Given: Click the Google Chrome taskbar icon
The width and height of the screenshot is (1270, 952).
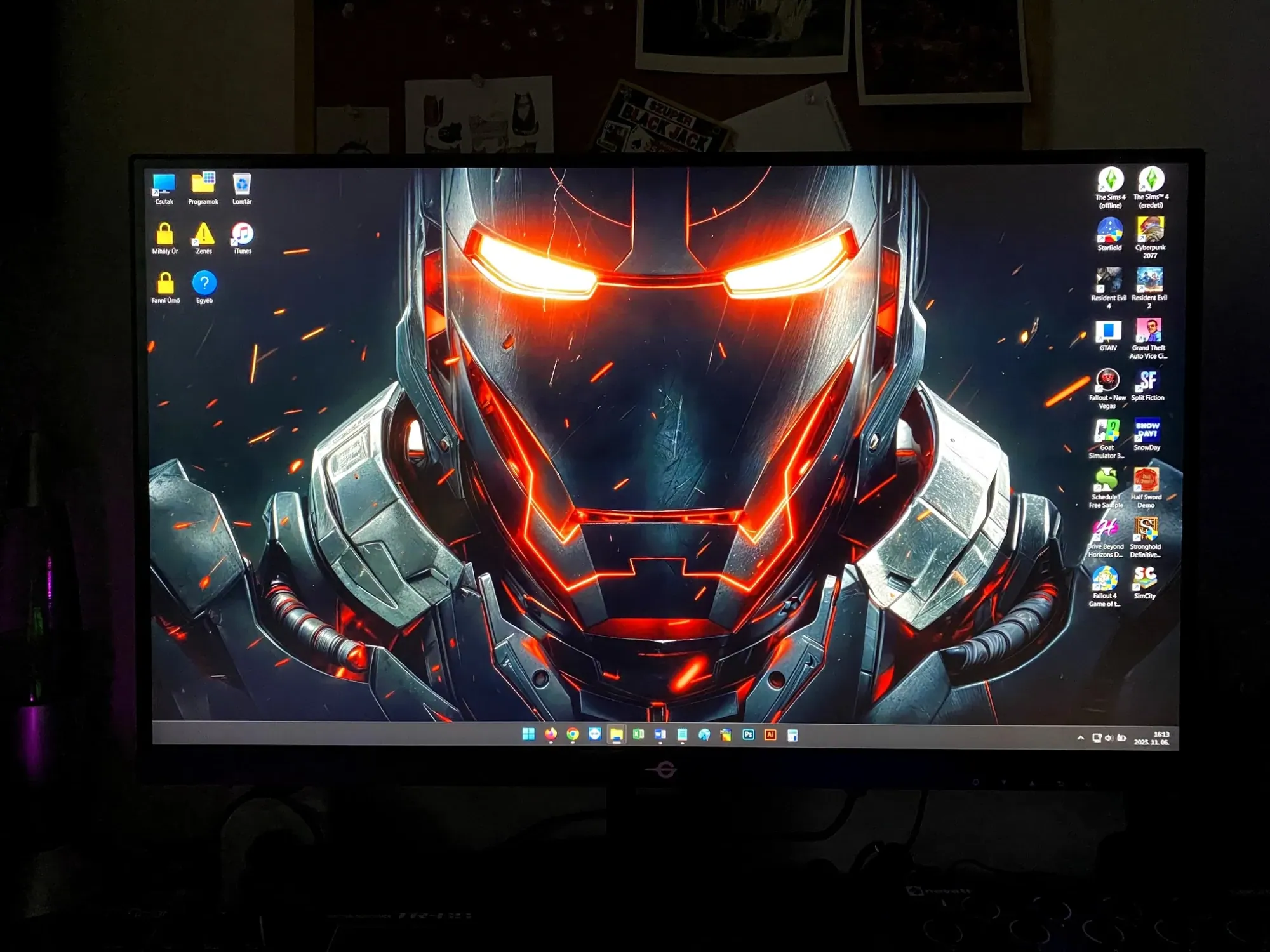Looking at the screenshot, I should coord(572,734).
